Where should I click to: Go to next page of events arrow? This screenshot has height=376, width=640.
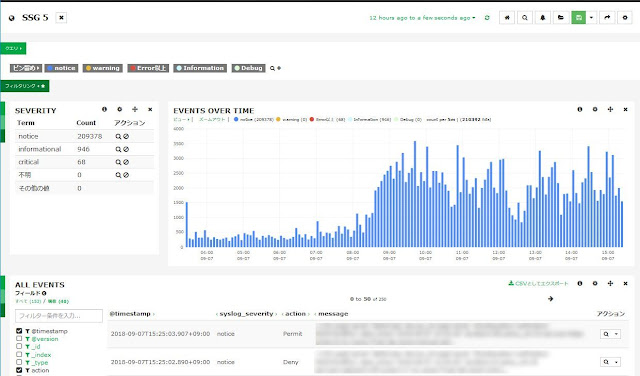click(x=550, y=299)
